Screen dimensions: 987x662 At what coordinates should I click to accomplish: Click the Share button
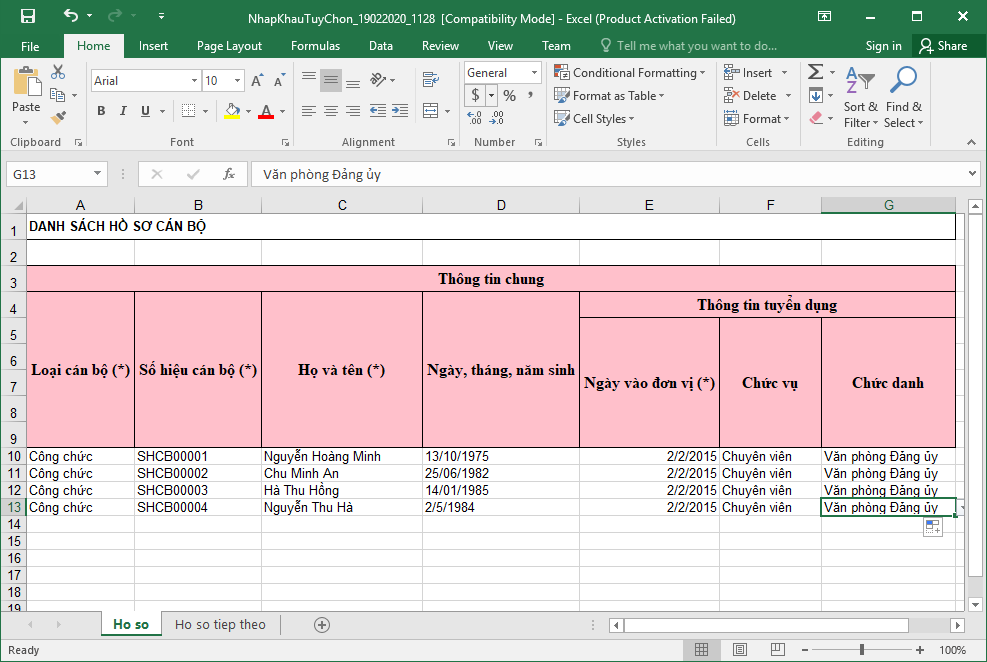943,46
